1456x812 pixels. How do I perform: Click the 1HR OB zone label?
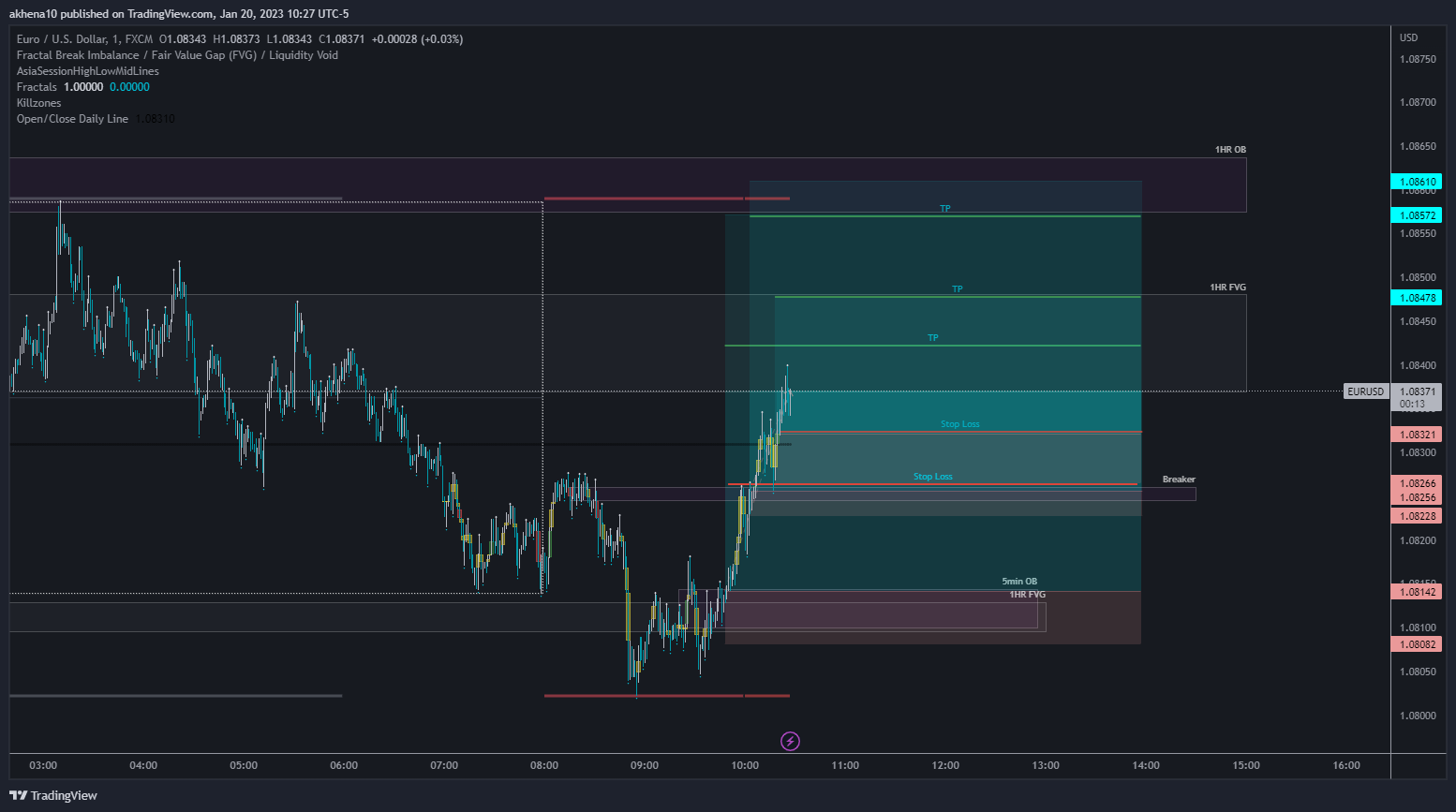(x=1230, y=150)
